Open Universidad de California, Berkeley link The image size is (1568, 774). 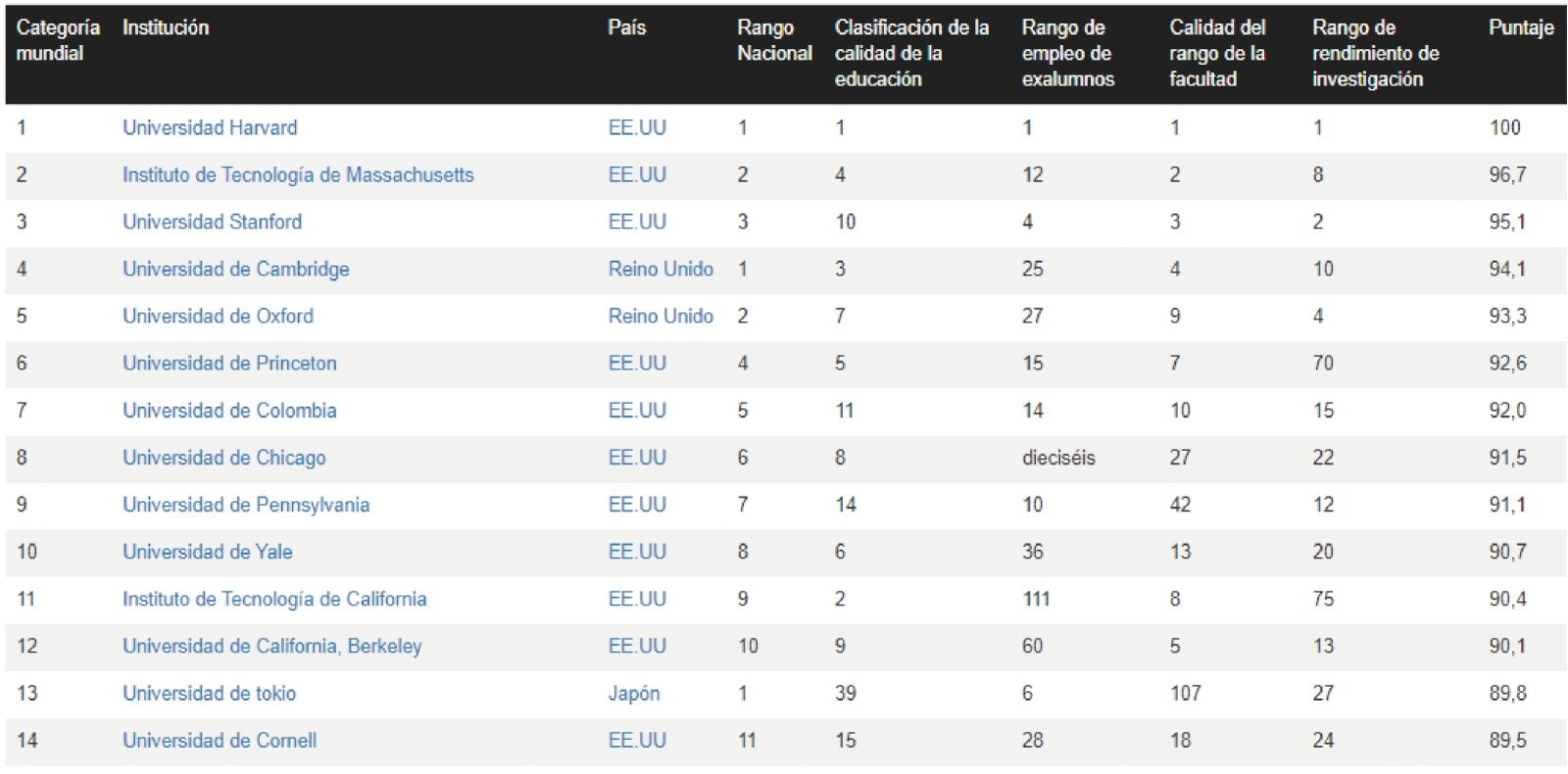271,646
